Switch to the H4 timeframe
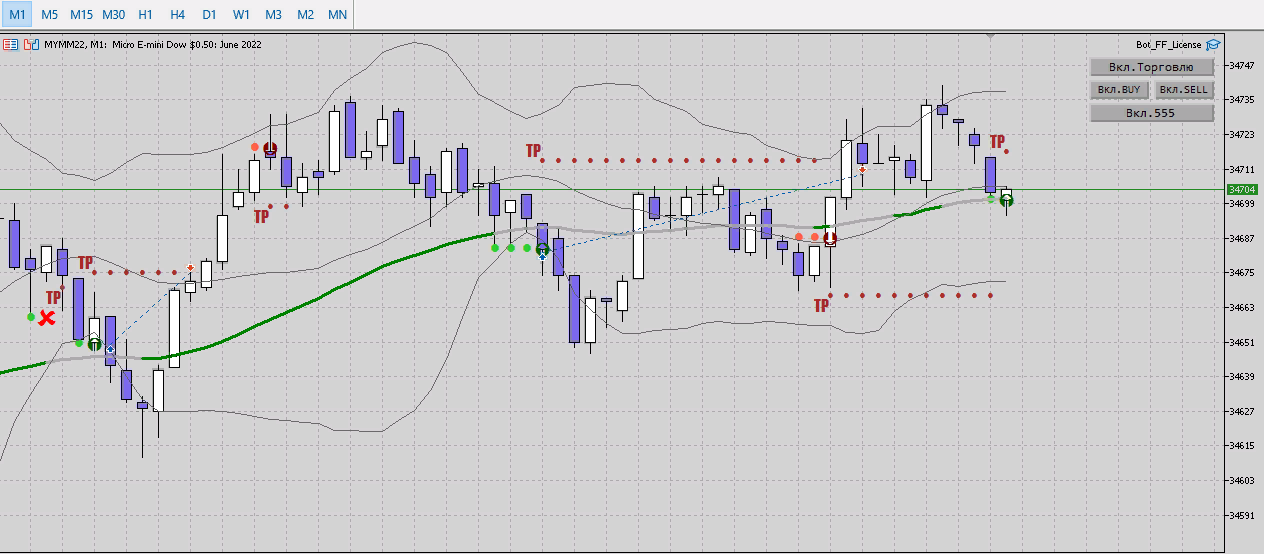 [177, 14]
